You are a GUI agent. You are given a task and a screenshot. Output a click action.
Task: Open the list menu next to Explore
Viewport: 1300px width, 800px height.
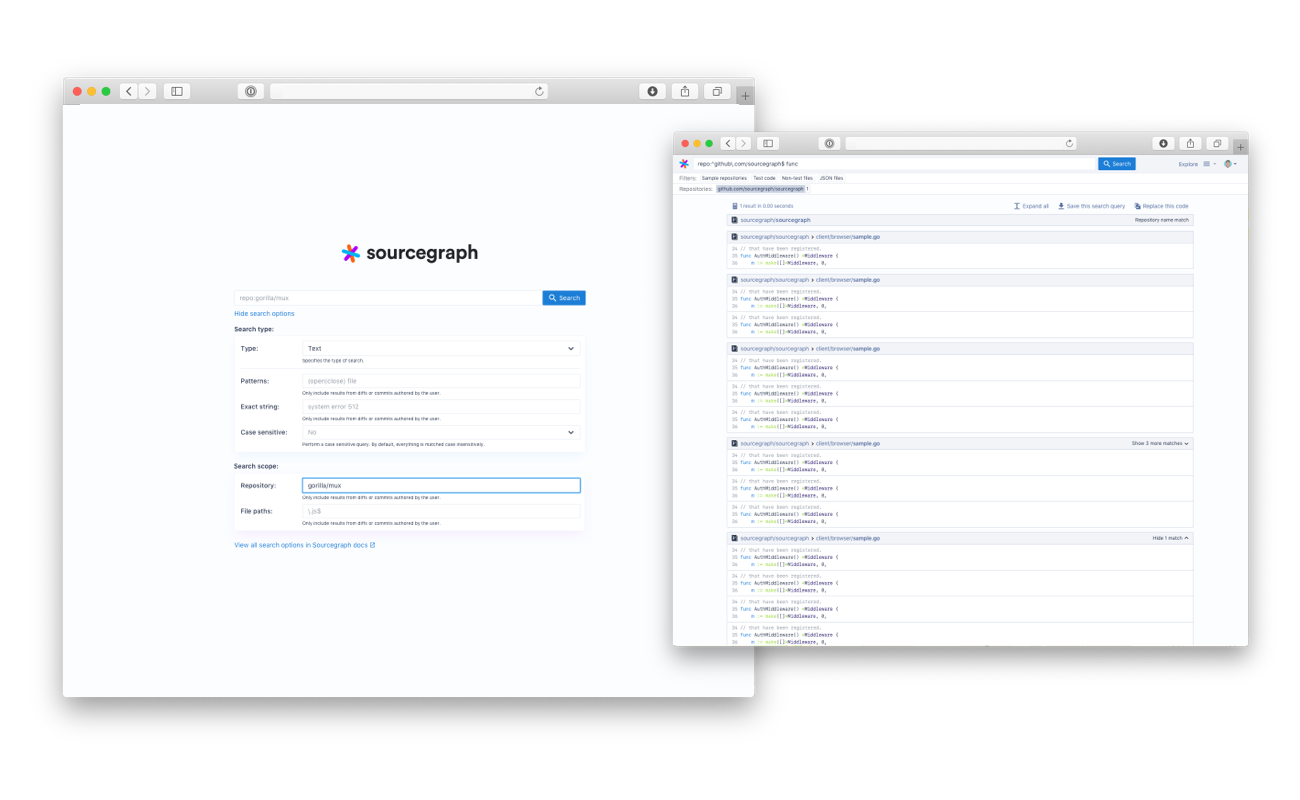pos(1208,164)
